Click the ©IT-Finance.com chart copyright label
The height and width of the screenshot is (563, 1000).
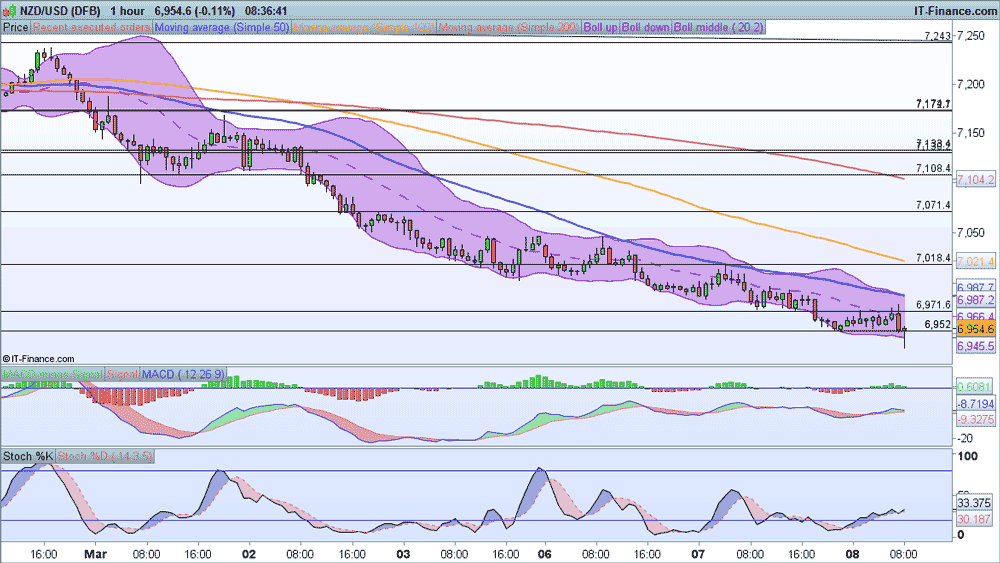click(38, 359)
